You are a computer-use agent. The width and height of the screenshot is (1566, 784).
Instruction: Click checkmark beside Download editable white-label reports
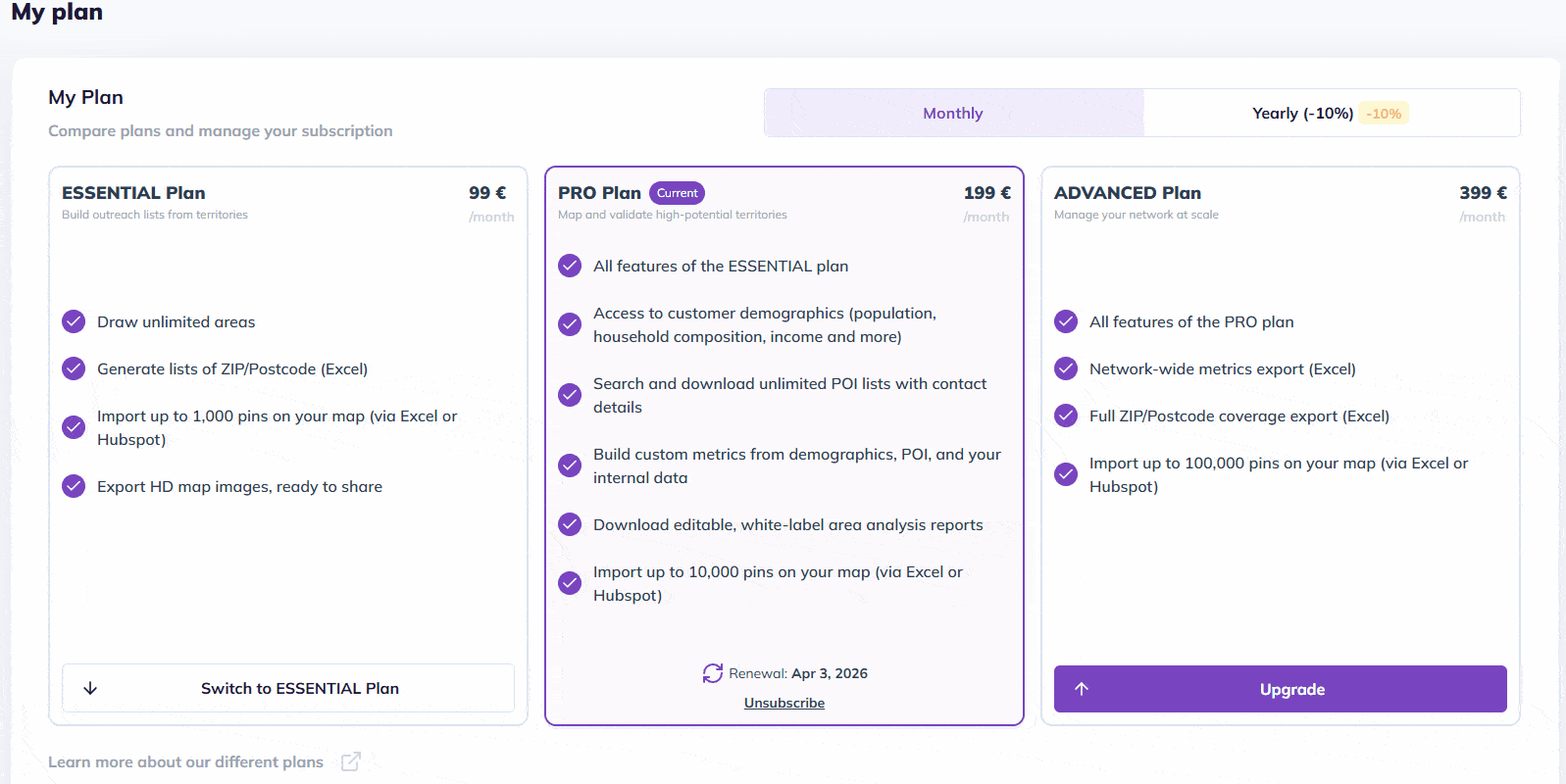click(x=570, y=524)
